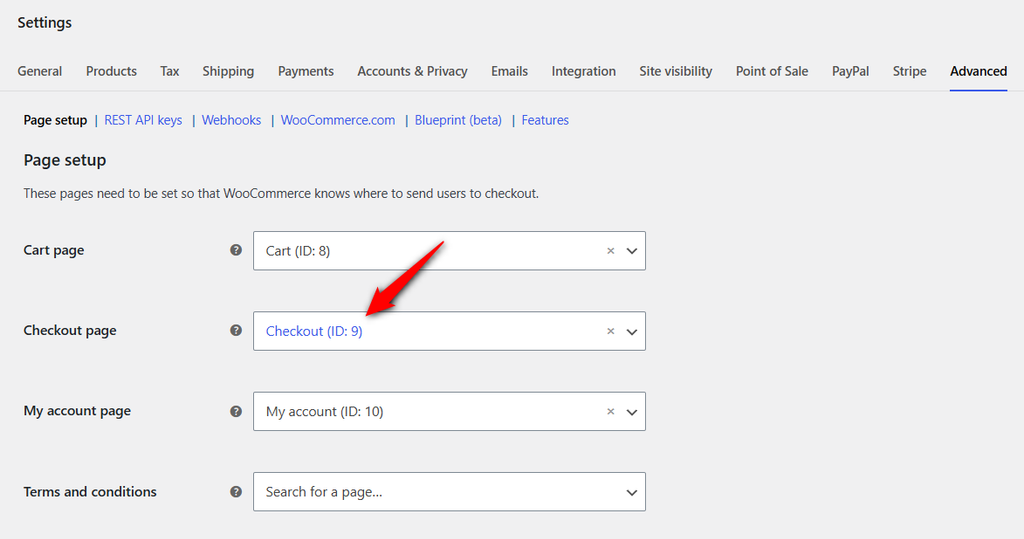Clear the My account (ID: 10) selection
The width and height of the screenshot is (1024, 539).
pyautogui.click(x=611, y=412)
